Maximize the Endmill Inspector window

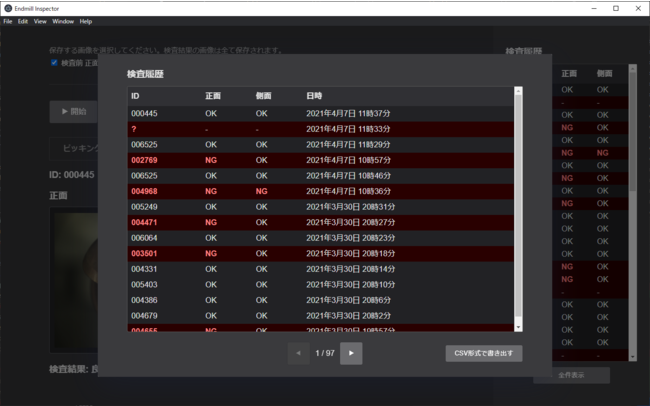[x=615, y=8]
